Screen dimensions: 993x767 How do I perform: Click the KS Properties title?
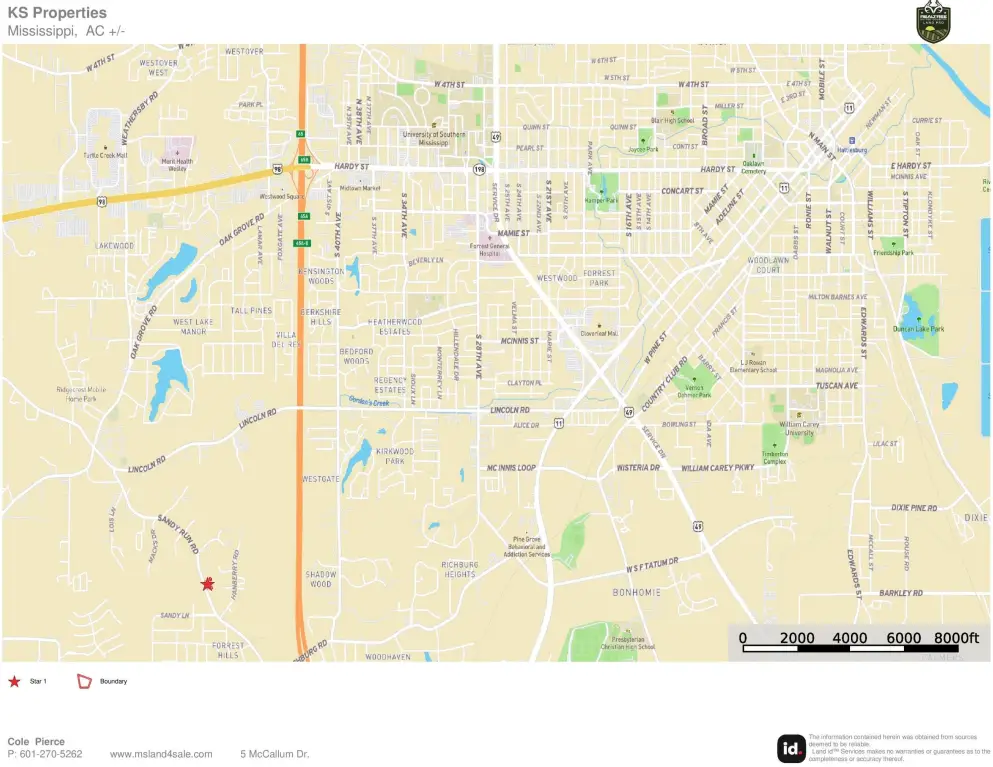coord(57,13)
